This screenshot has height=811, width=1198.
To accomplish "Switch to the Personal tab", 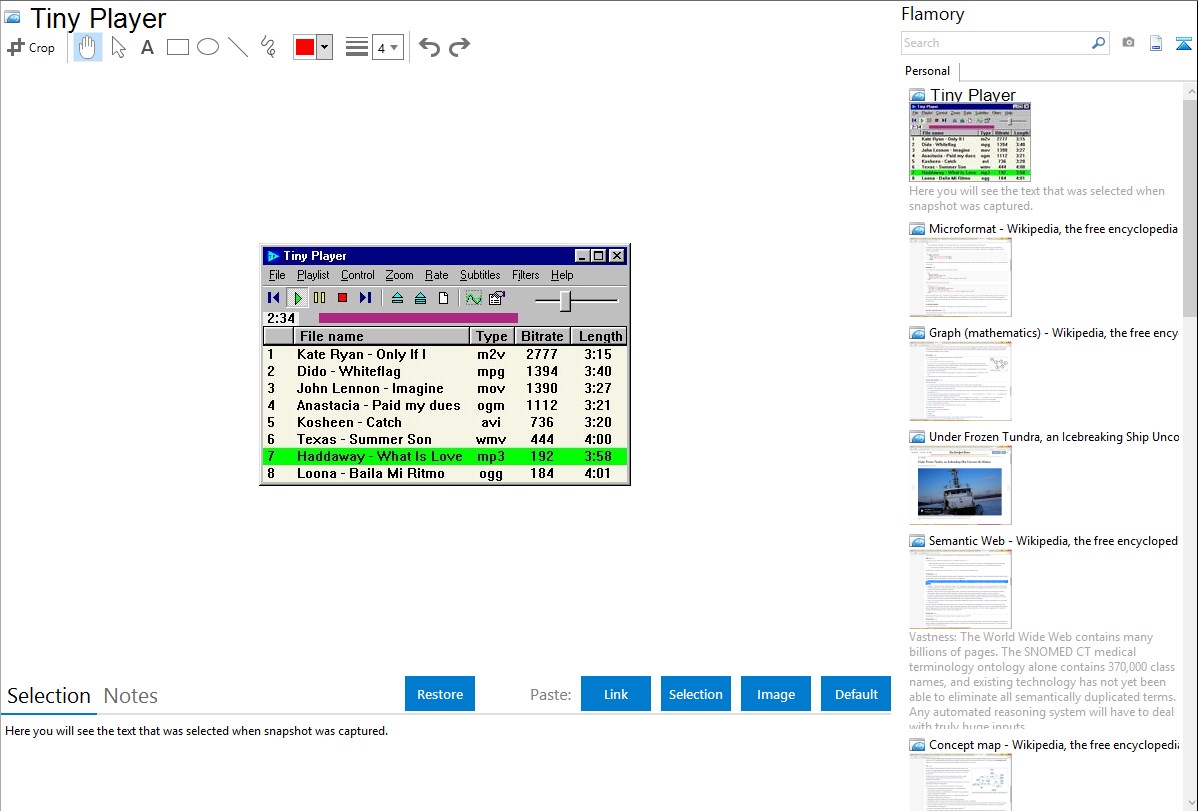I will point(927,71).
